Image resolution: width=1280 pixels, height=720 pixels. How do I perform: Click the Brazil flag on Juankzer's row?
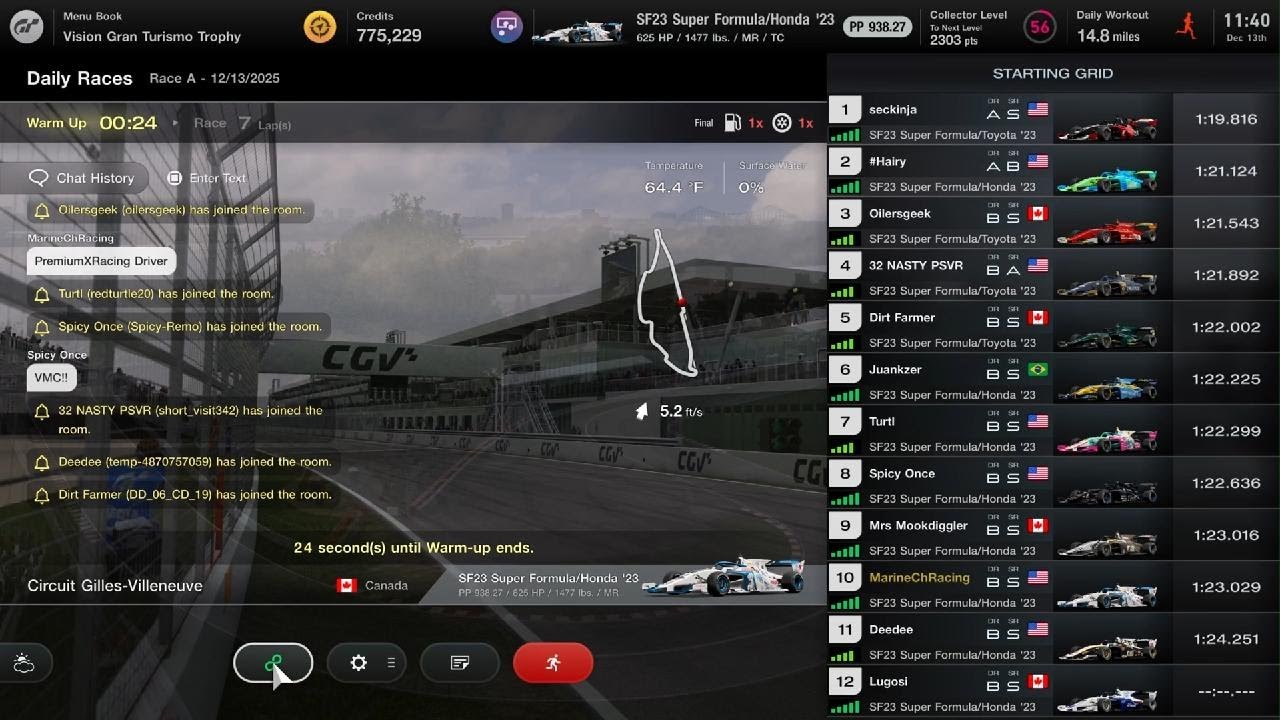click(1038, 370)
